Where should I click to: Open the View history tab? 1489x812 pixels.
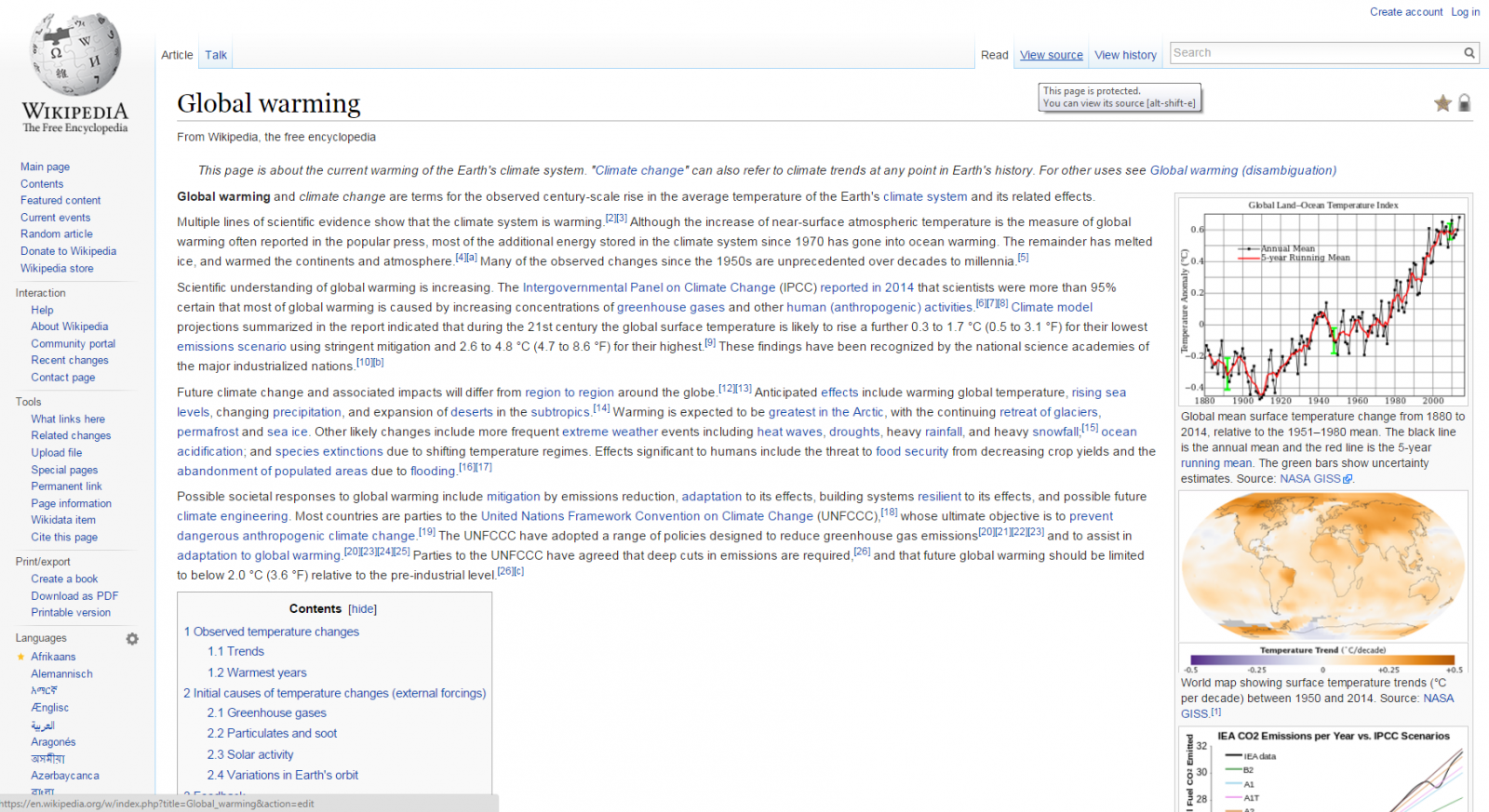click(x=1125, y=55)
